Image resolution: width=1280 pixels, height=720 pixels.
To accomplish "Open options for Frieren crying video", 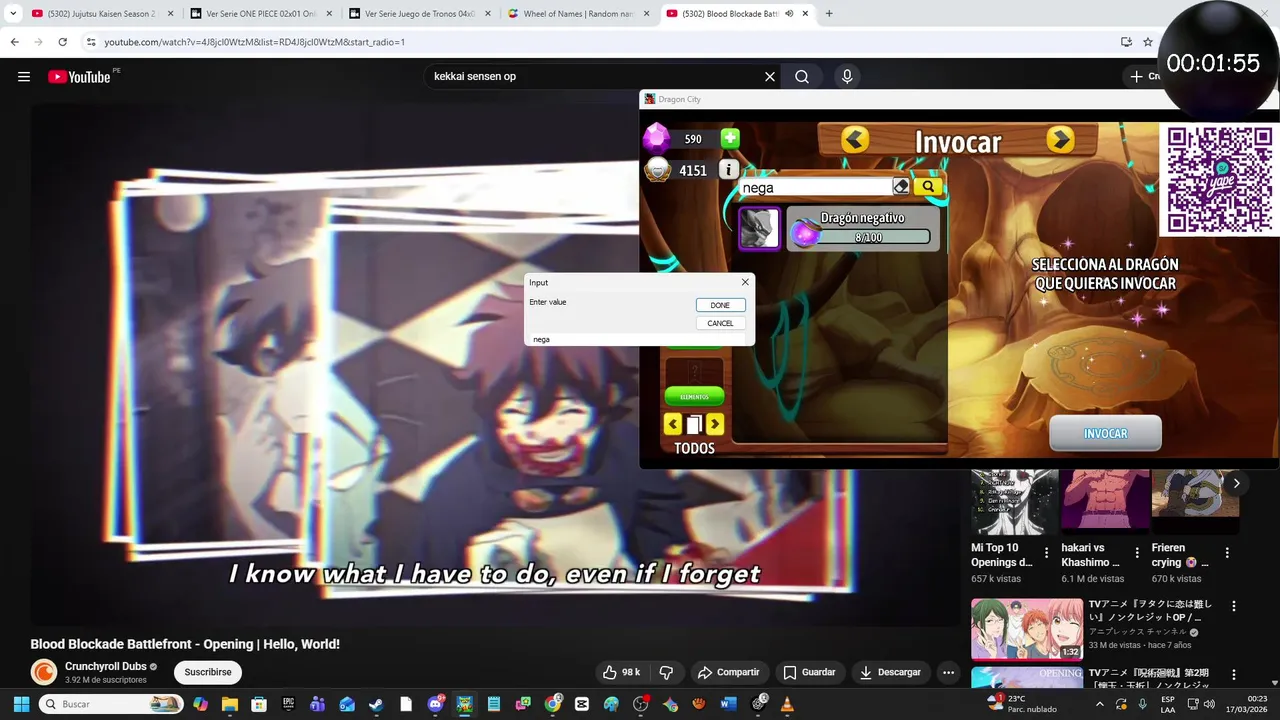I will pyautogui.click(x=1227, y=553).
